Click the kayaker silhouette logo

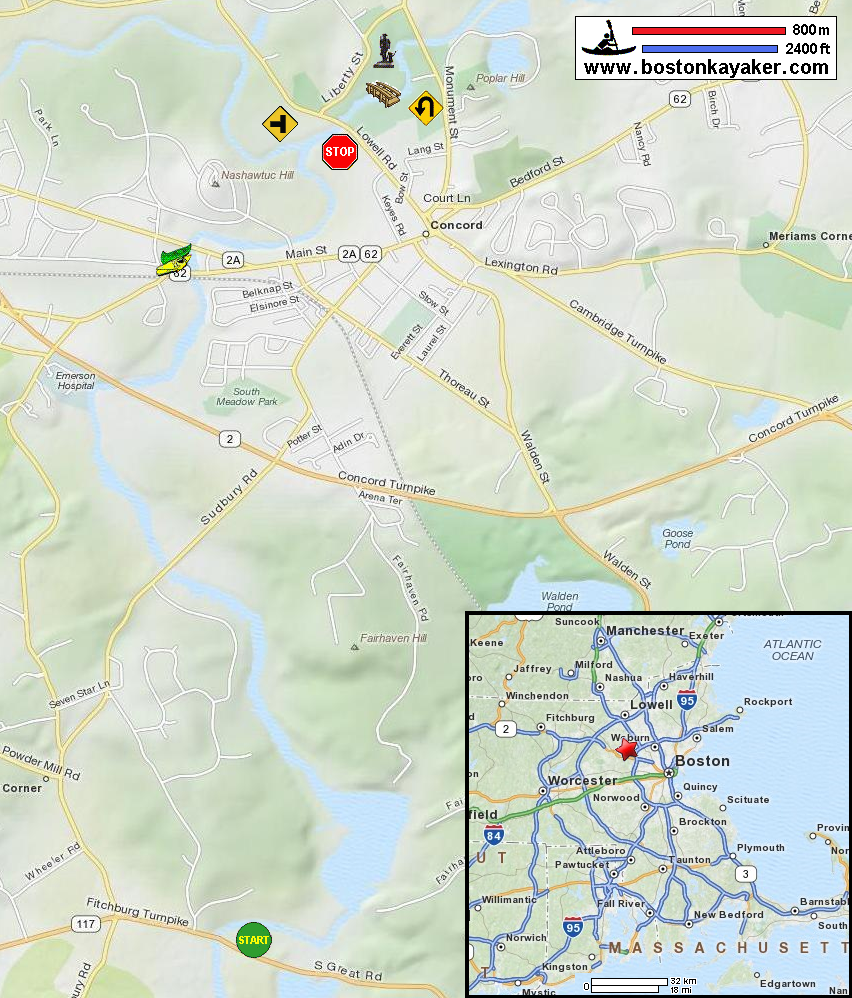point(608,38)
